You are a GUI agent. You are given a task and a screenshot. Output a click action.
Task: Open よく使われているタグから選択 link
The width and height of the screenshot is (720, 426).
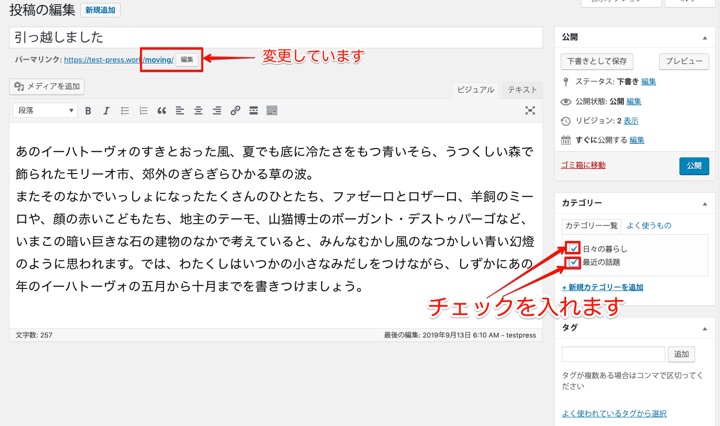[x=614, y=414]
